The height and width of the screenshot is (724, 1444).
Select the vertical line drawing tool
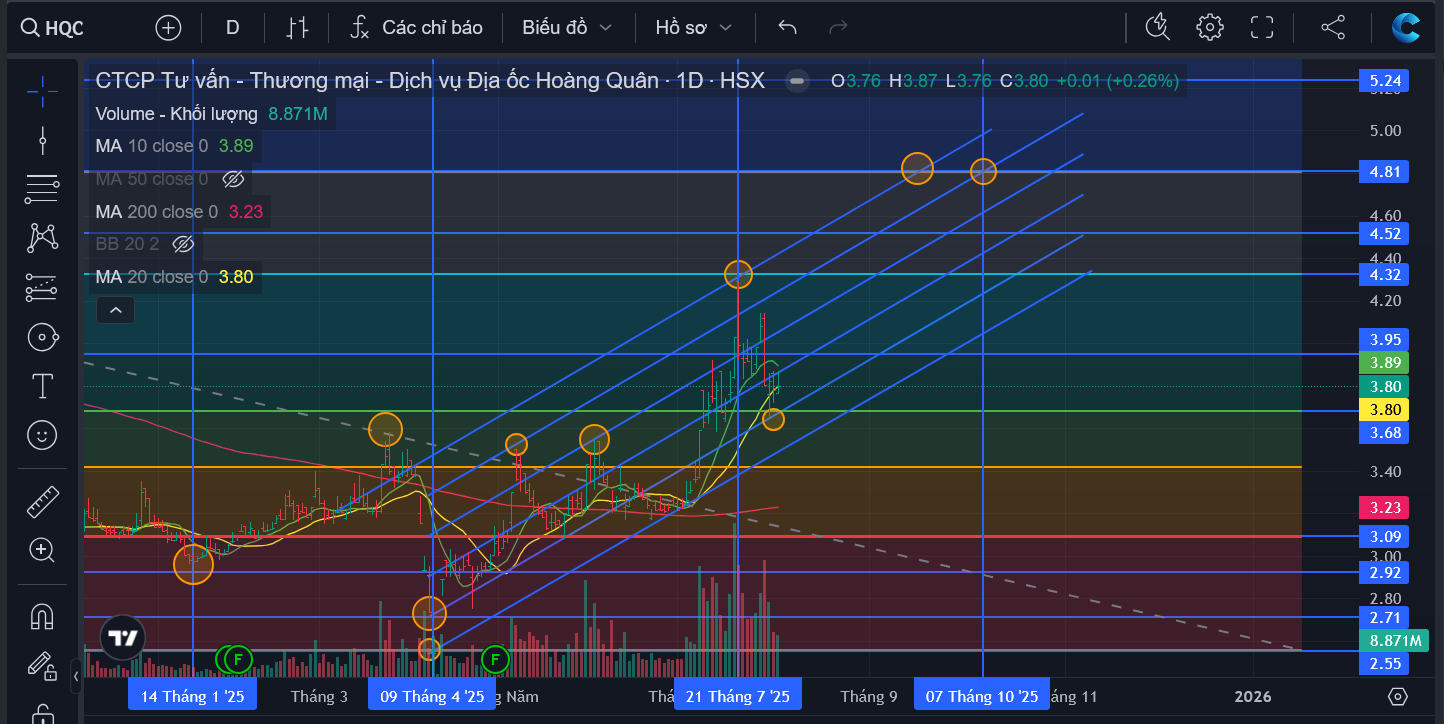click(42, 140)
